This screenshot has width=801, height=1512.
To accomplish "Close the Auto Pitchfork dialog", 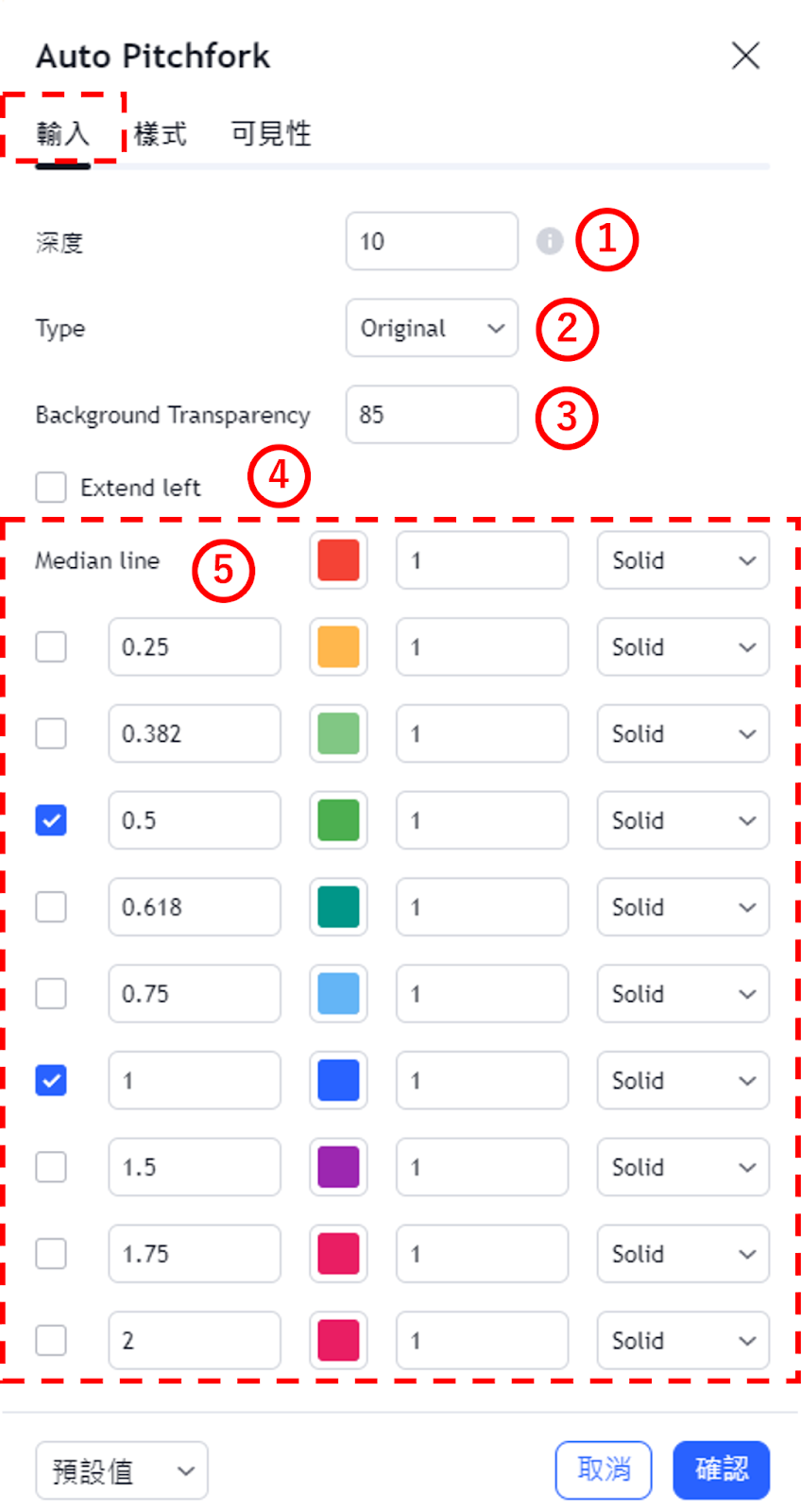I will click(745, 56).
